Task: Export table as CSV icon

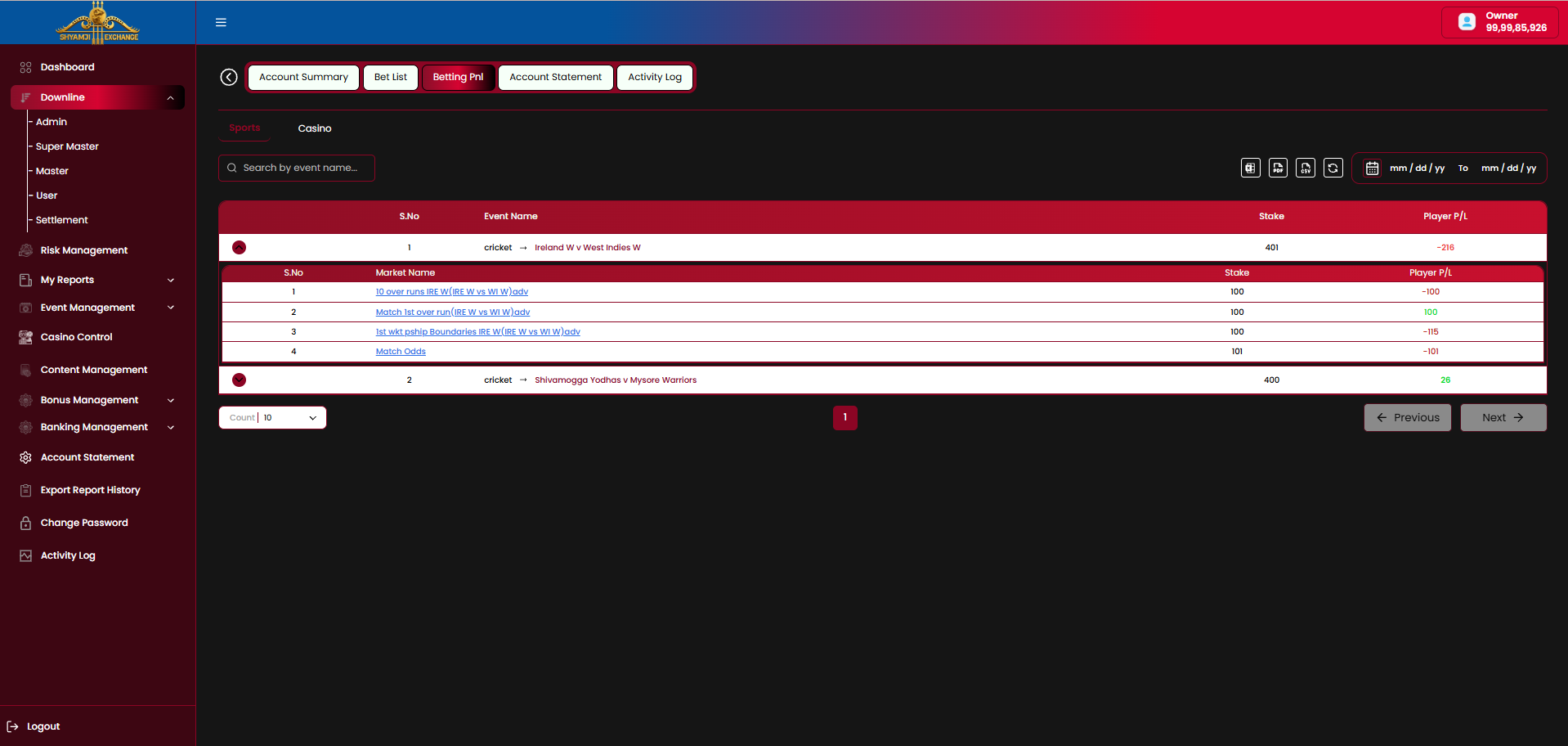Action: pyautogui.click(x=1306, y=168)
